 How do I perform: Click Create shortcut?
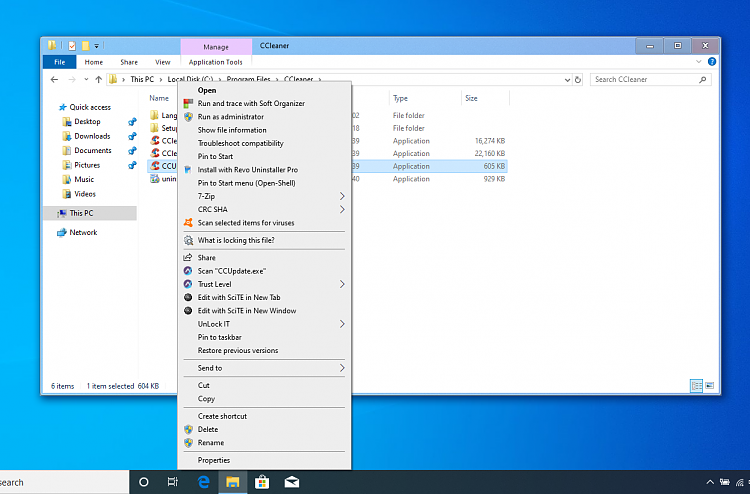tap(264, 417)
